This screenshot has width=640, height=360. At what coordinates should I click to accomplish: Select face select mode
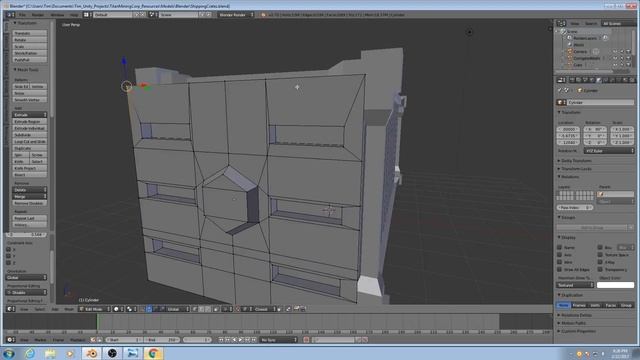207,309
